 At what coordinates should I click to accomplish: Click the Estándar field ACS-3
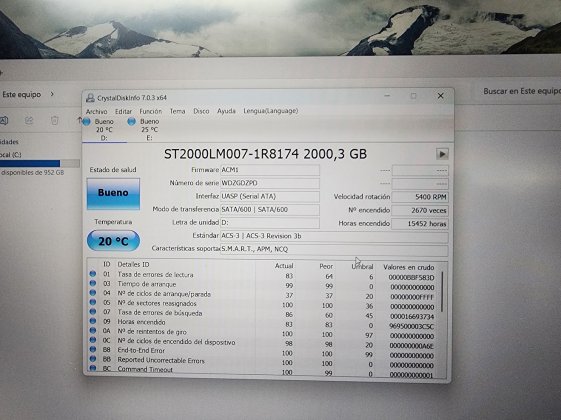point(334,236)
